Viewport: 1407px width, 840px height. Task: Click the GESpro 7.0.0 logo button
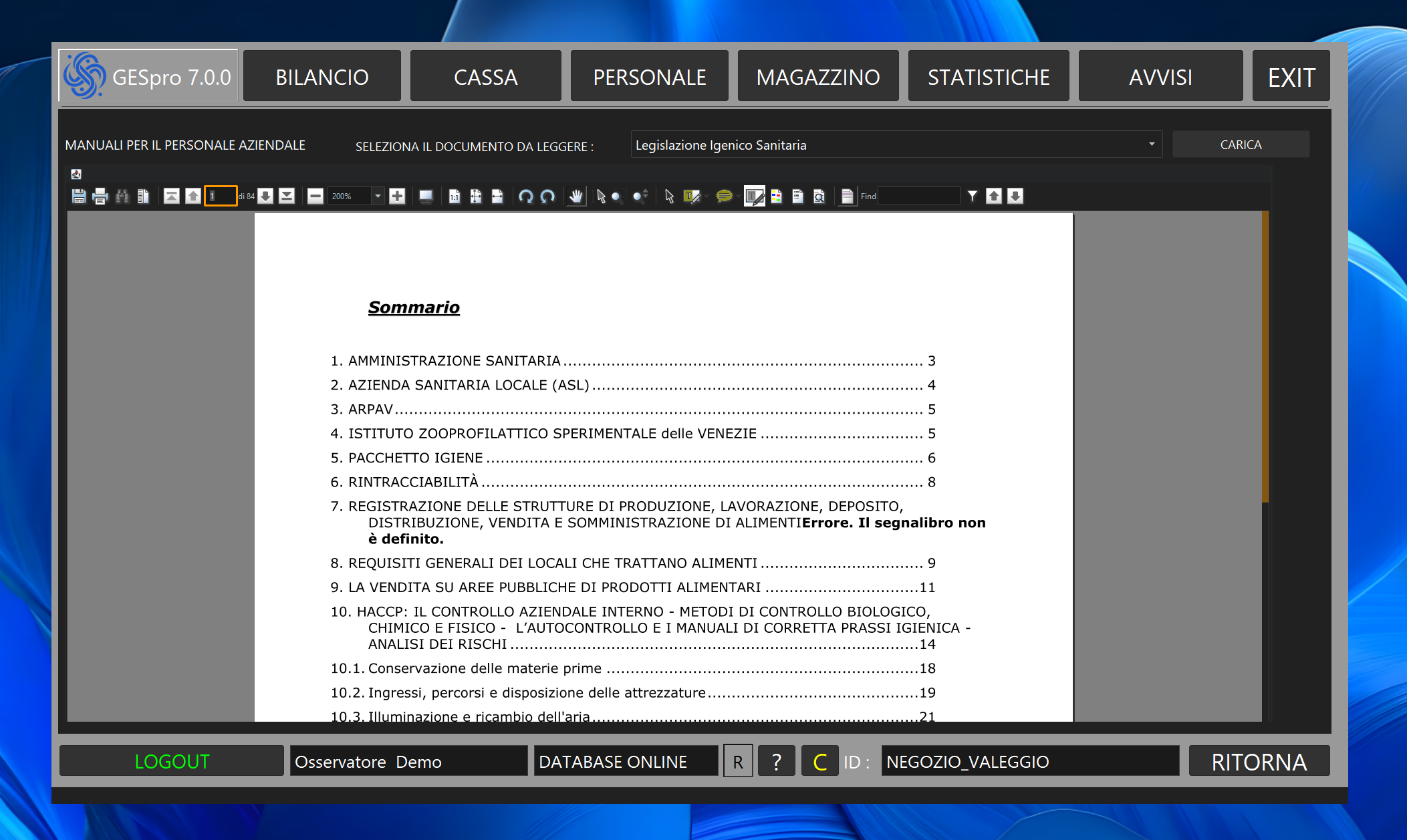tap(148, 76)
